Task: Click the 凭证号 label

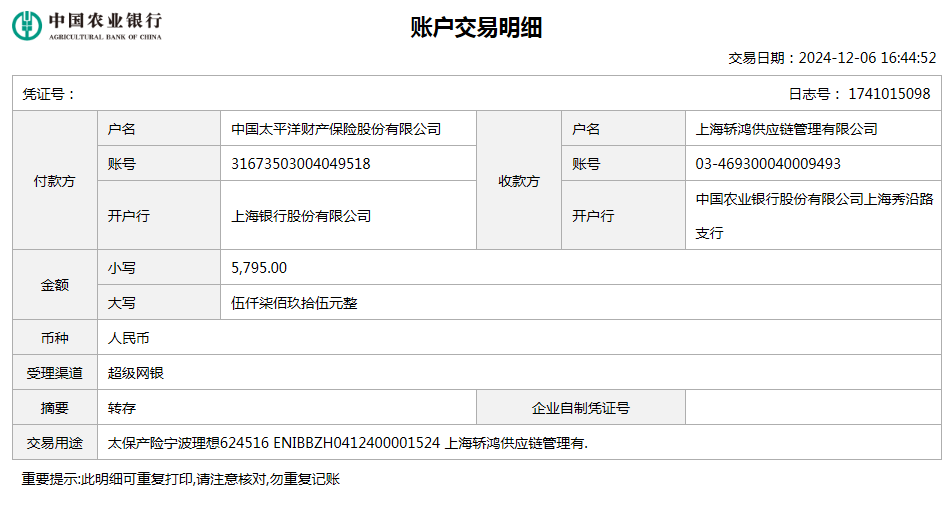Action: (49, 94)
